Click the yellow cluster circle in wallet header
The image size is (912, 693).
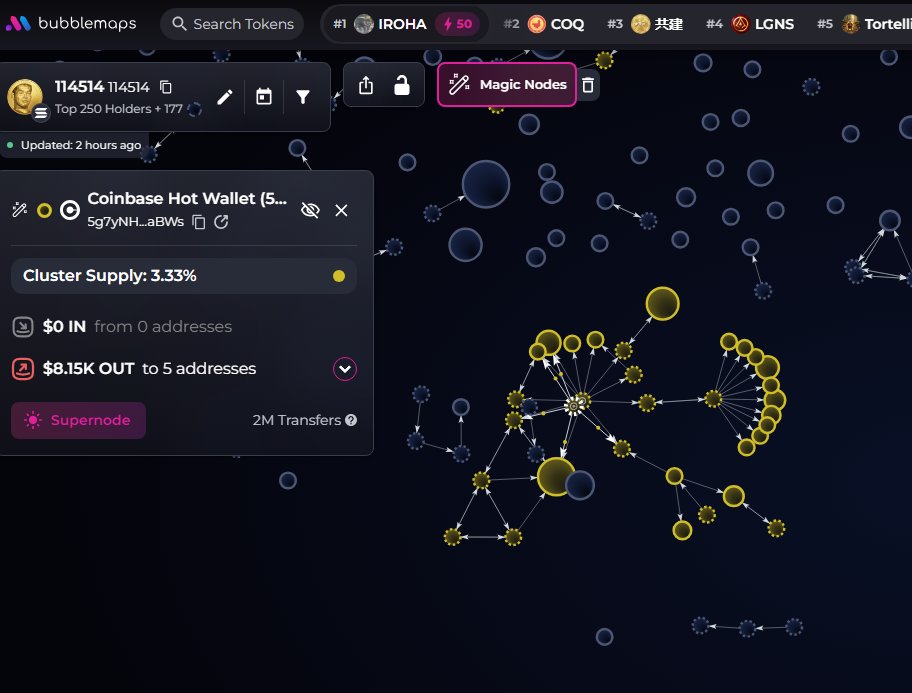44,210
